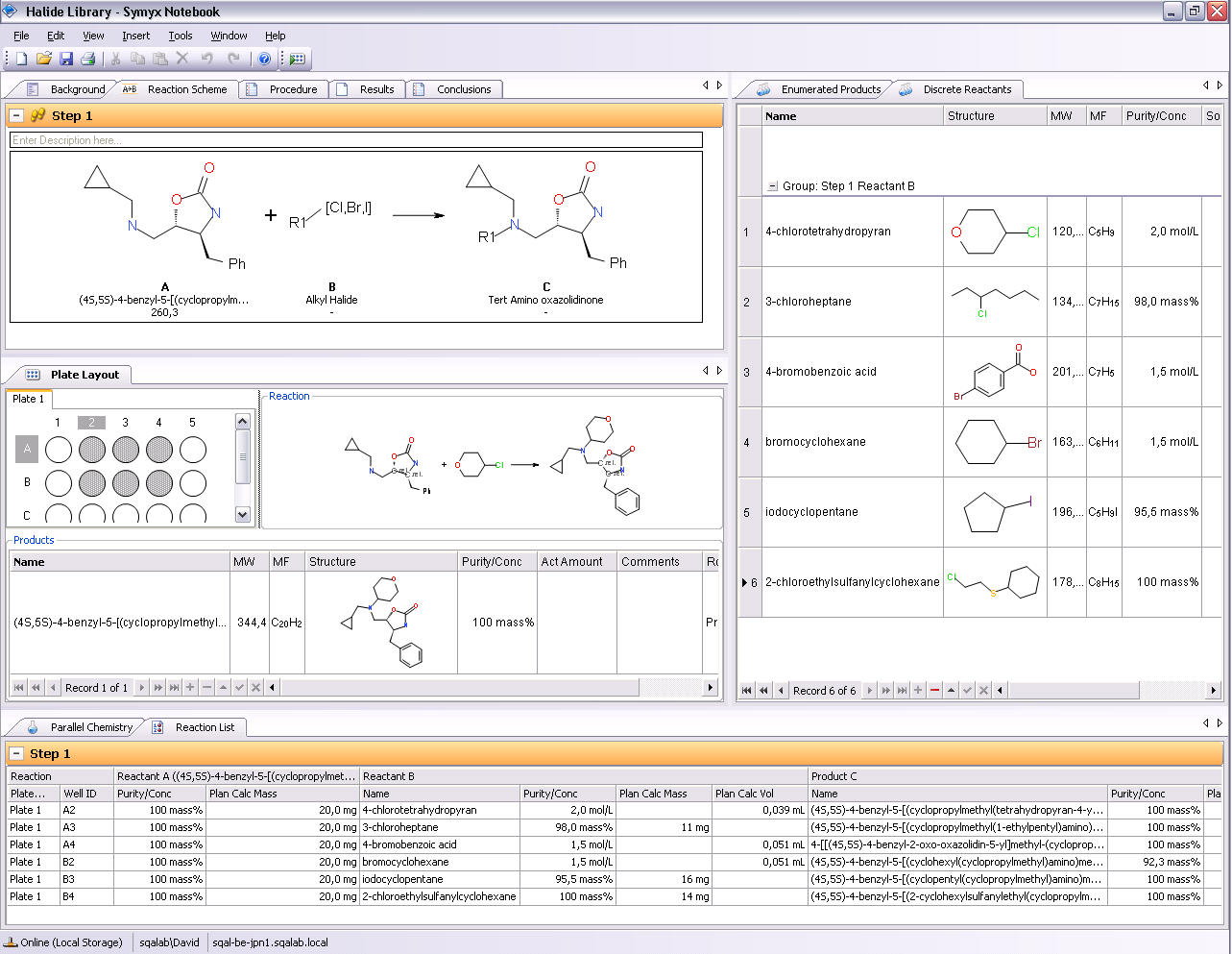Click the Print toolbar icon

[x=88, y=59]
